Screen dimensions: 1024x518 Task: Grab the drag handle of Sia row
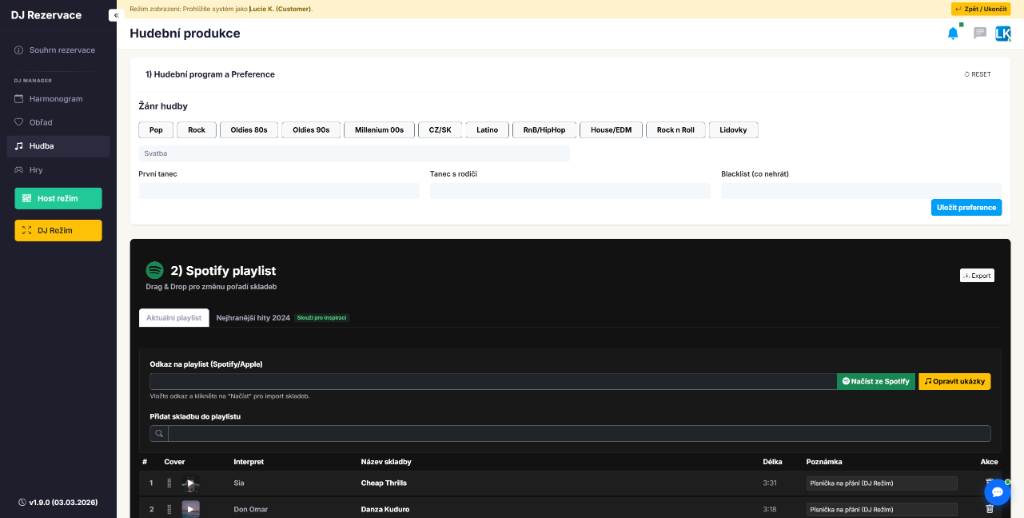pyautogui.click(x=169, y=483)
